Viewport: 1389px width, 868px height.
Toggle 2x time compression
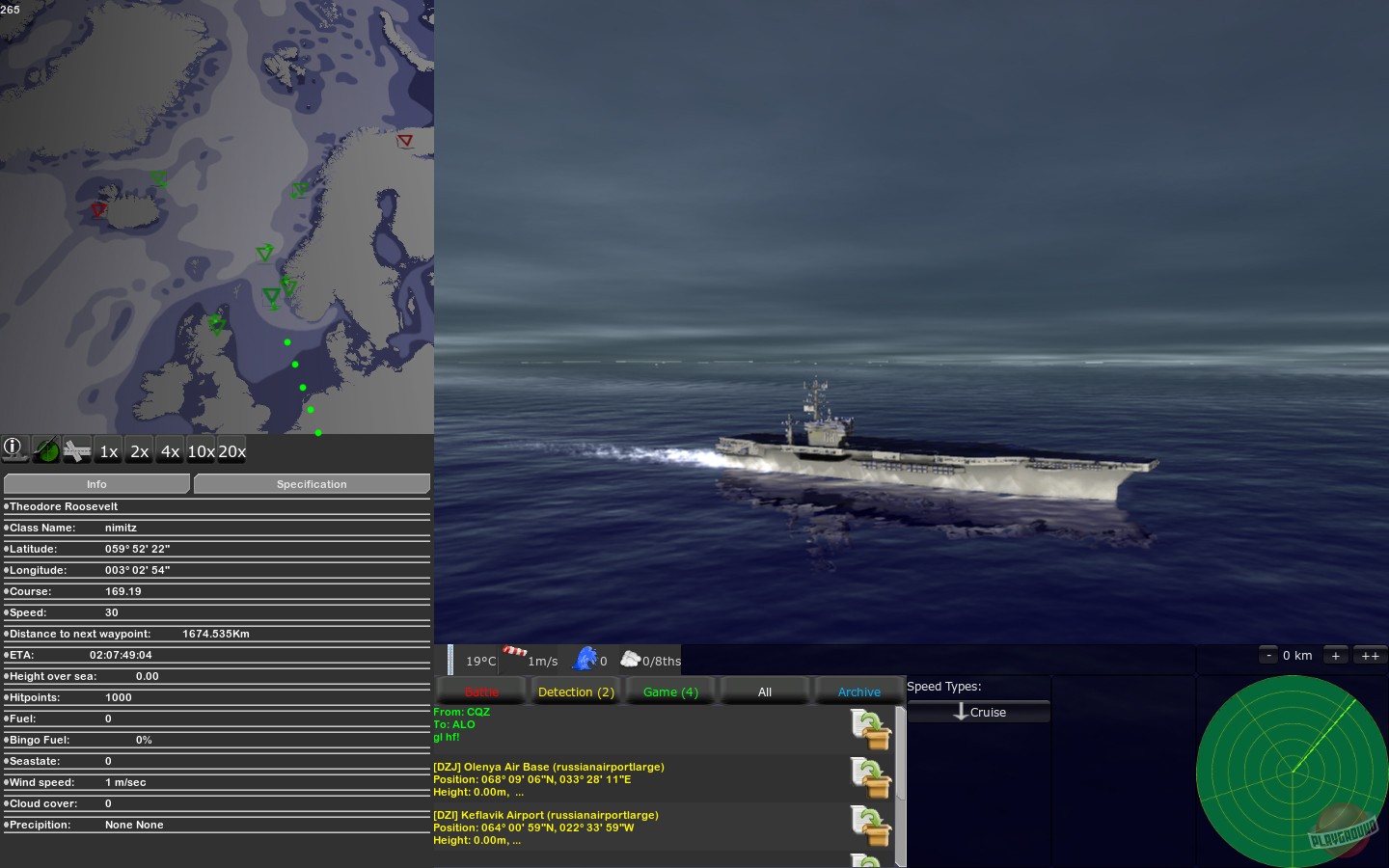click(139, 450)
